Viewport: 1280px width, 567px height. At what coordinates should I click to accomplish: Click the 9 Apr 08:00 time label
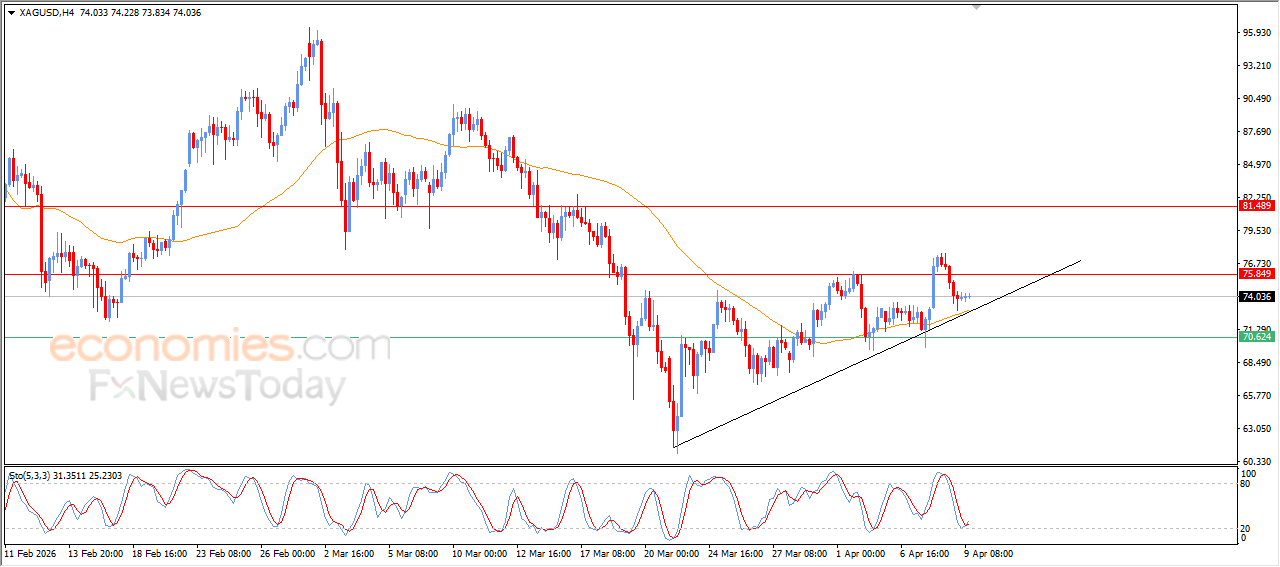pyautogui.click(x=989, y=553)
